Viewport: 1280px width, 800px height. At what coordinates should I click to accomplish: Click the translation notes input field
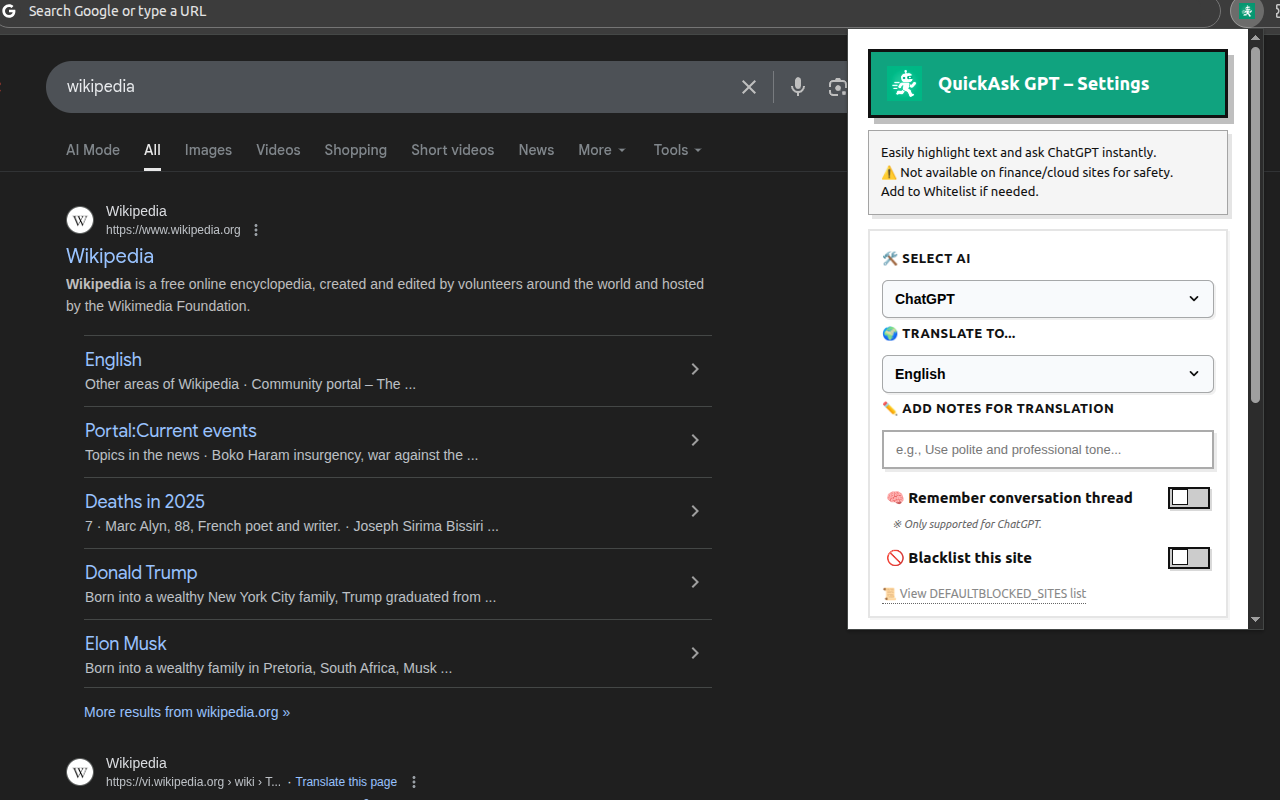click(1047, 449)
